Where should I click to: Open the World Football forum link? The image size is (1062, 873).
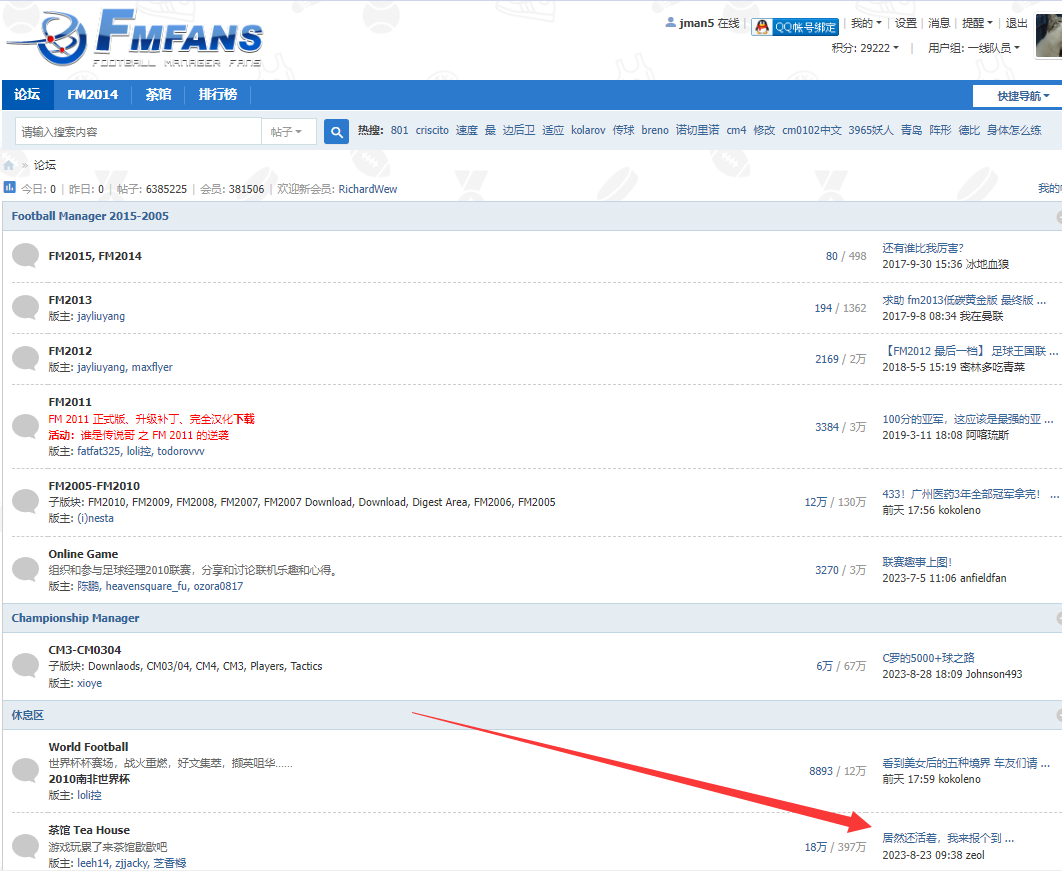click(x=88, y=746)
